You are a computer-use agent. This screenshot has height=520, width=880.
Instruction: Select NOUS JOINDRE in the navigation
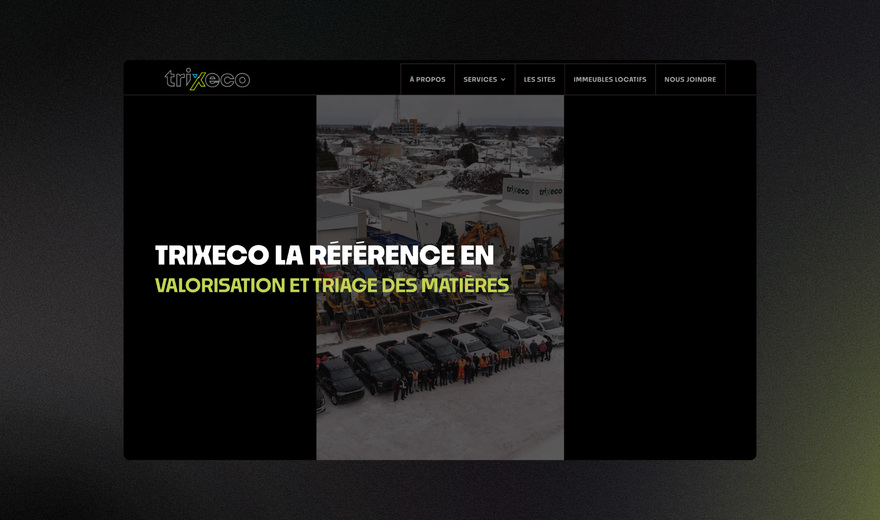click(690, 79)
